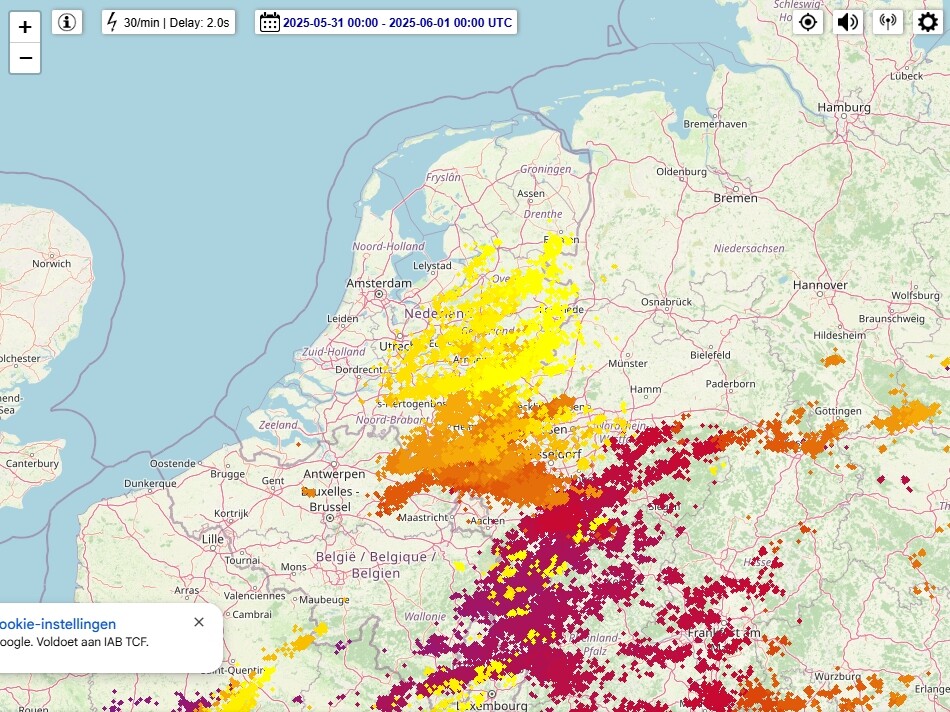Click the lightning bolt strike rate icon
This screenshot has height=712, width=950.
111,22
